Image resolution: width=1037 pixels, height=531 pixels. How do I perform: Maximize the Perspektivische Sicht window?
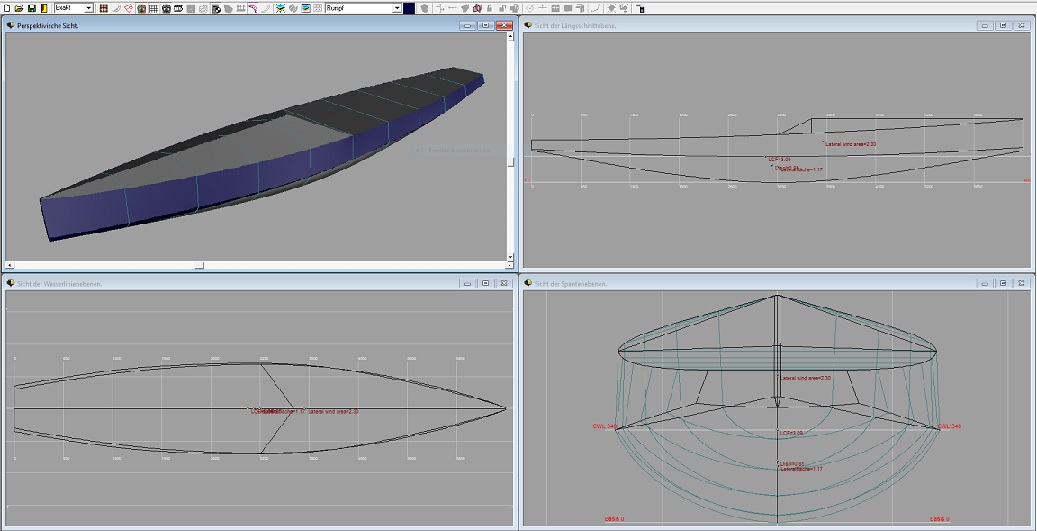click(484, 25)
